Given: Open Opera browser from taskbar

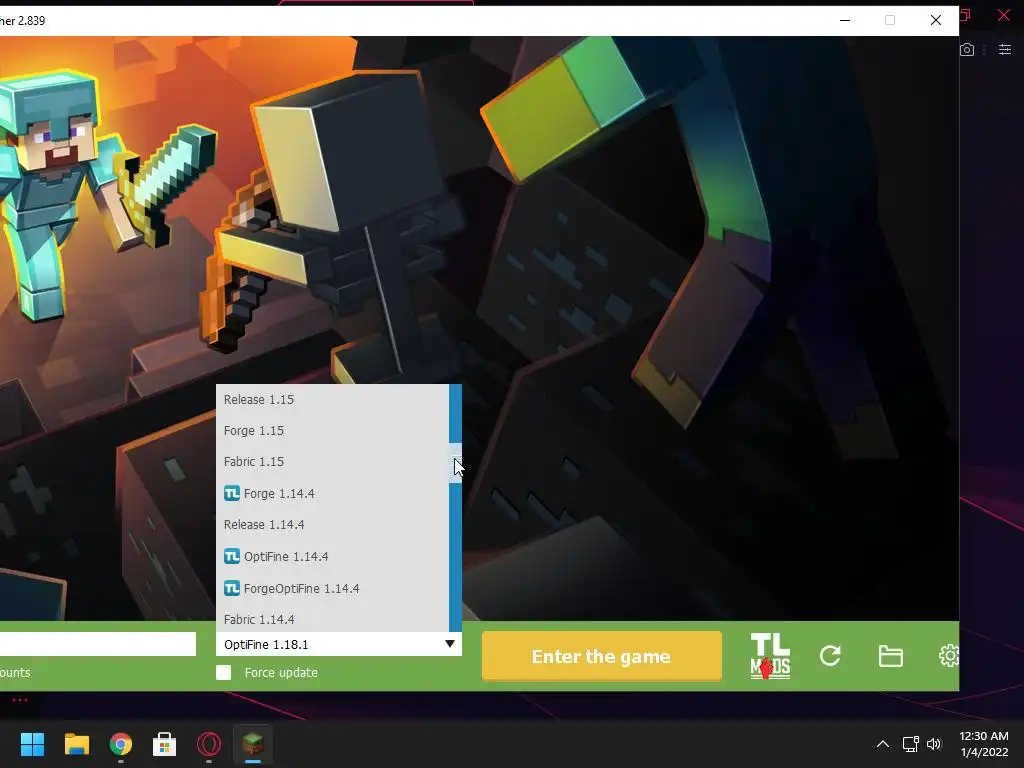Looking at the screenshot, I should (x=209, y=744).
